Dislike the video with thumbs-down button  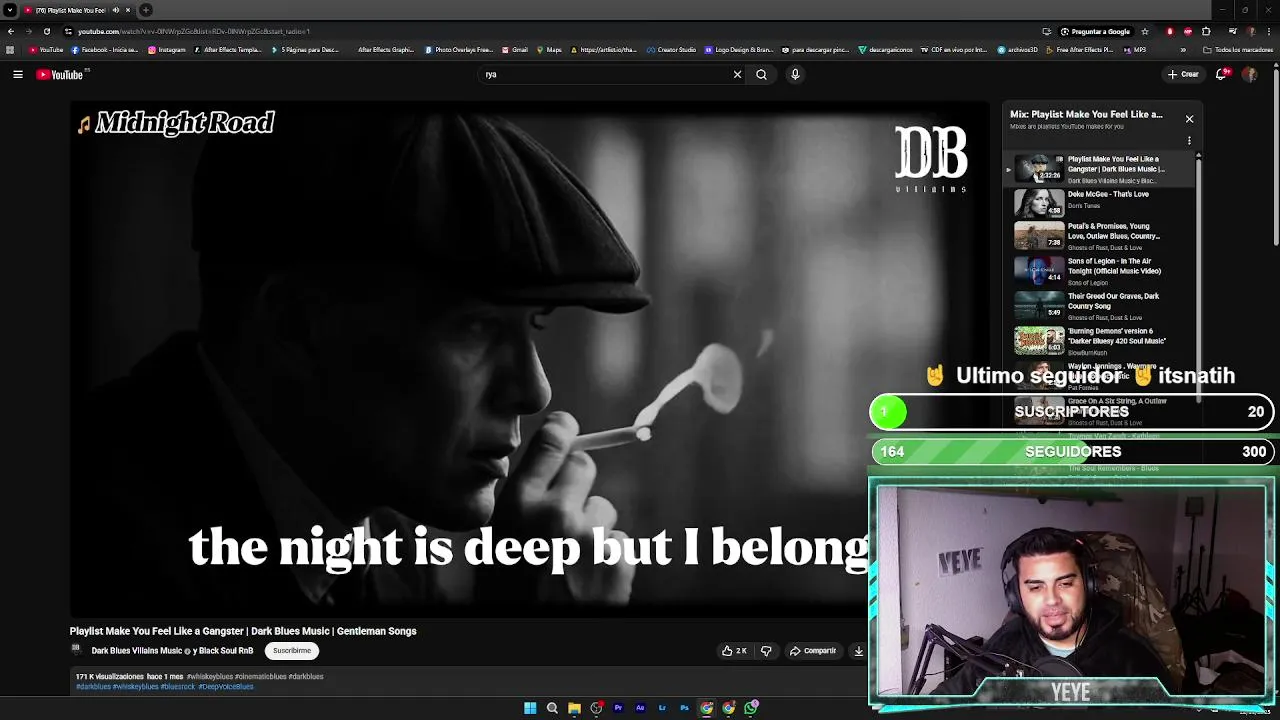[x=766, y=651]
